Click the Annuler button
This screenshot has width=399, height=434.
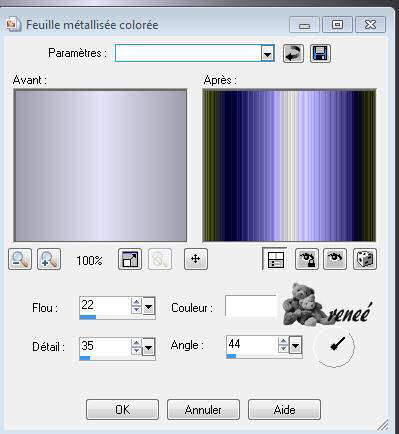pyautogui.click(x=203, y=410)
